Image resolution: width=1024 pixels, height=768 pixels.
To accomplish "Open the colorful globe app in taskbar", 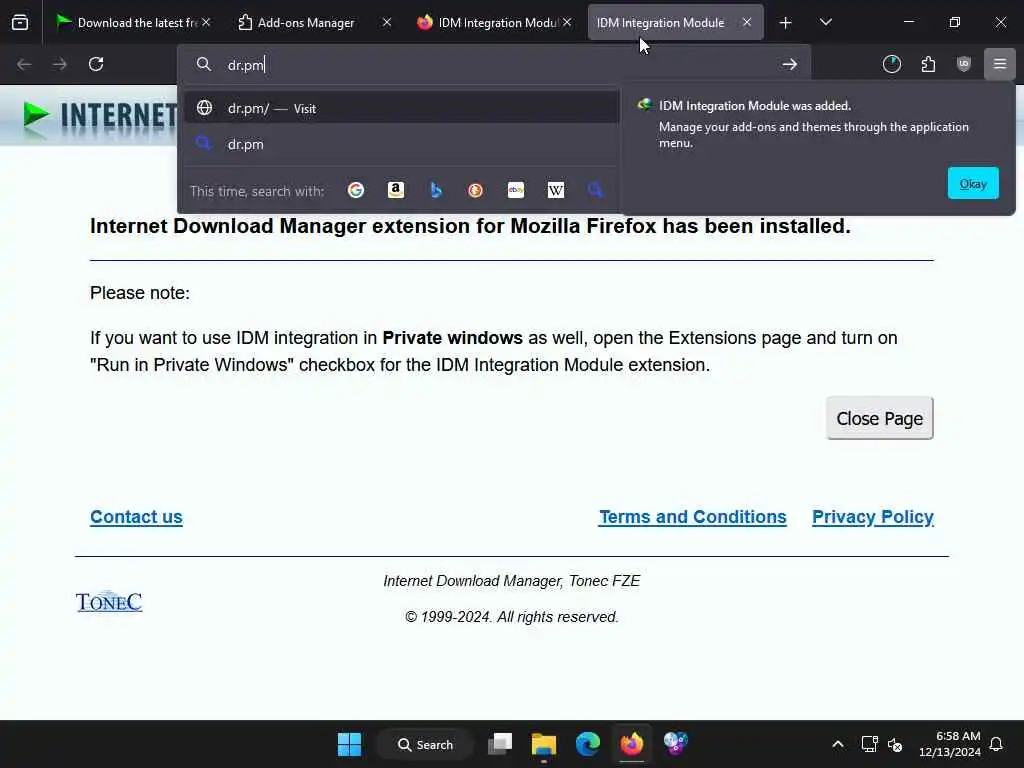I will pos(675,744).
